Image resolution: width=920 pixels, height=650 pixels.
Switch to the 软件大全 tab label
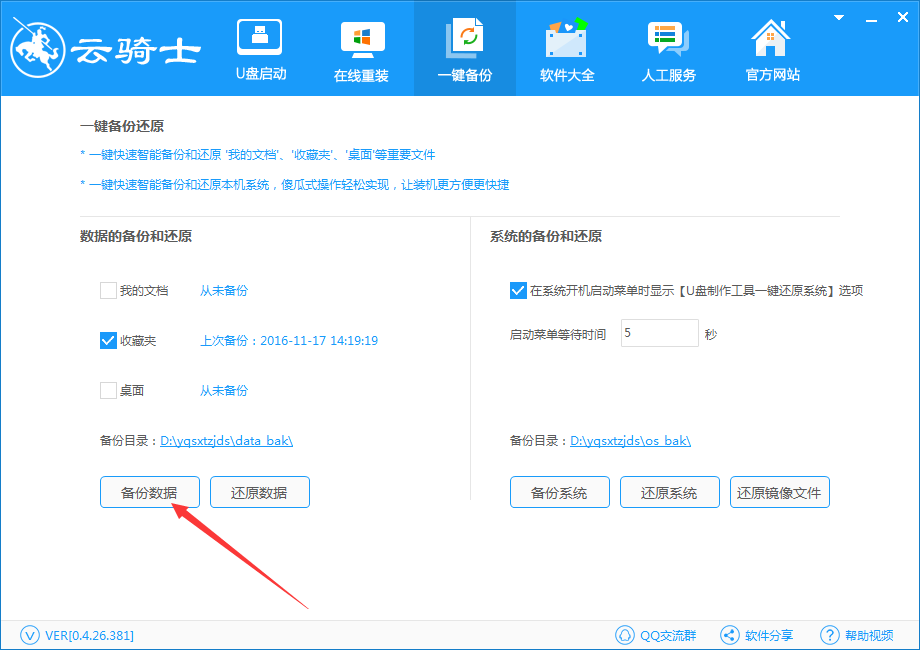coord(567,75)
